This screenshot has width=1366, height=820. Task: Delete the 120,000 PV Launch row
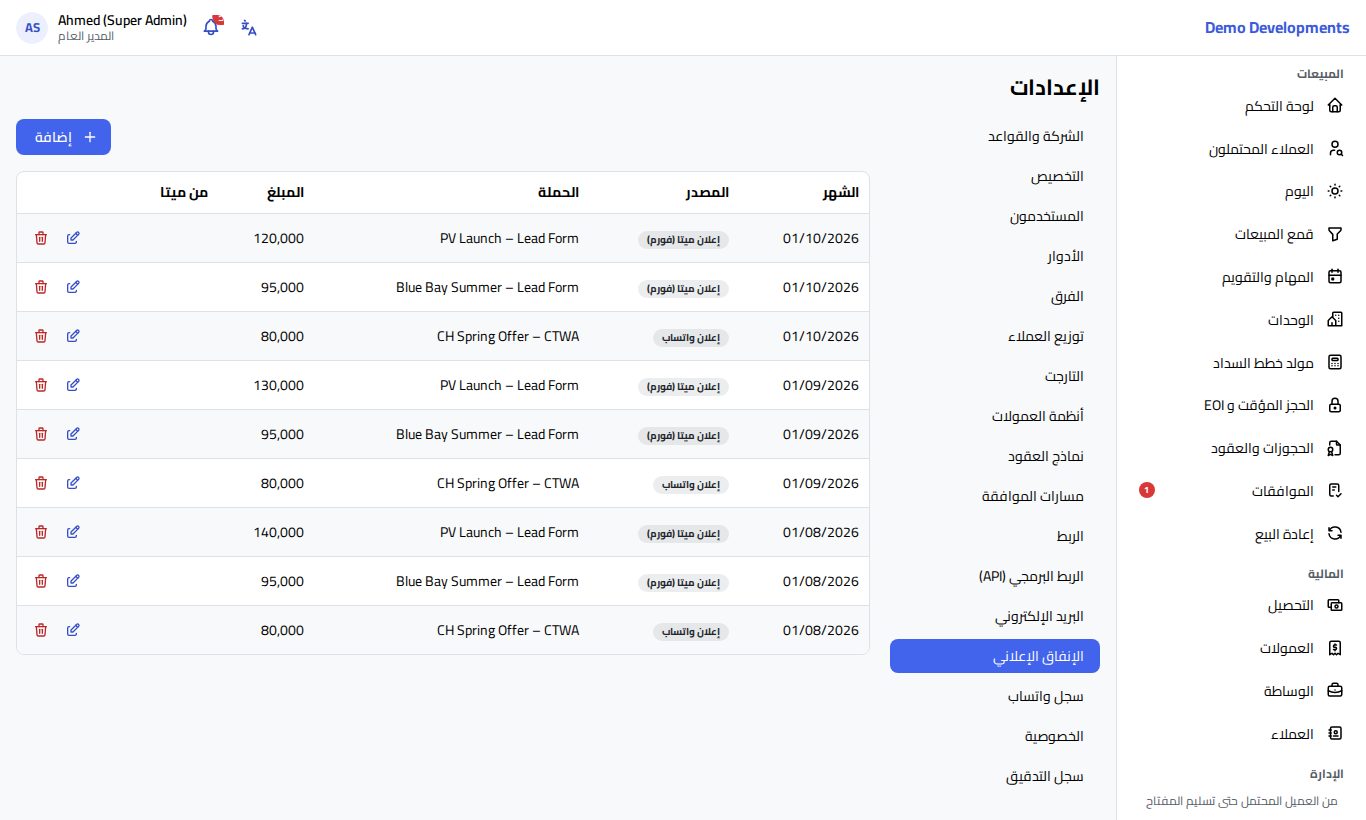[x=41, y=238]
